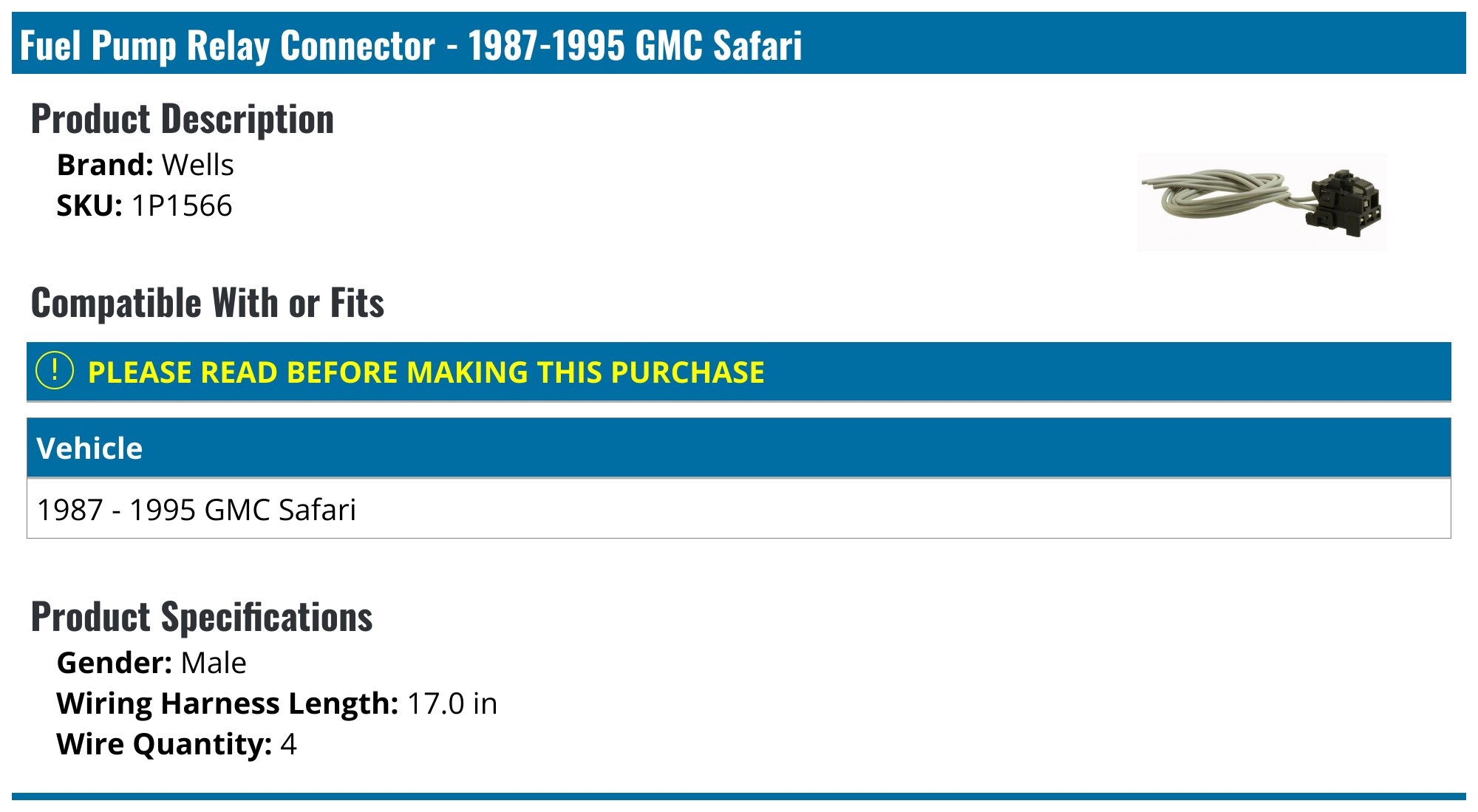Viewport: 1478px width, 812px height.
Task: Select the 1987 - 1995 GMC Safari row
Action: (739, 509)
